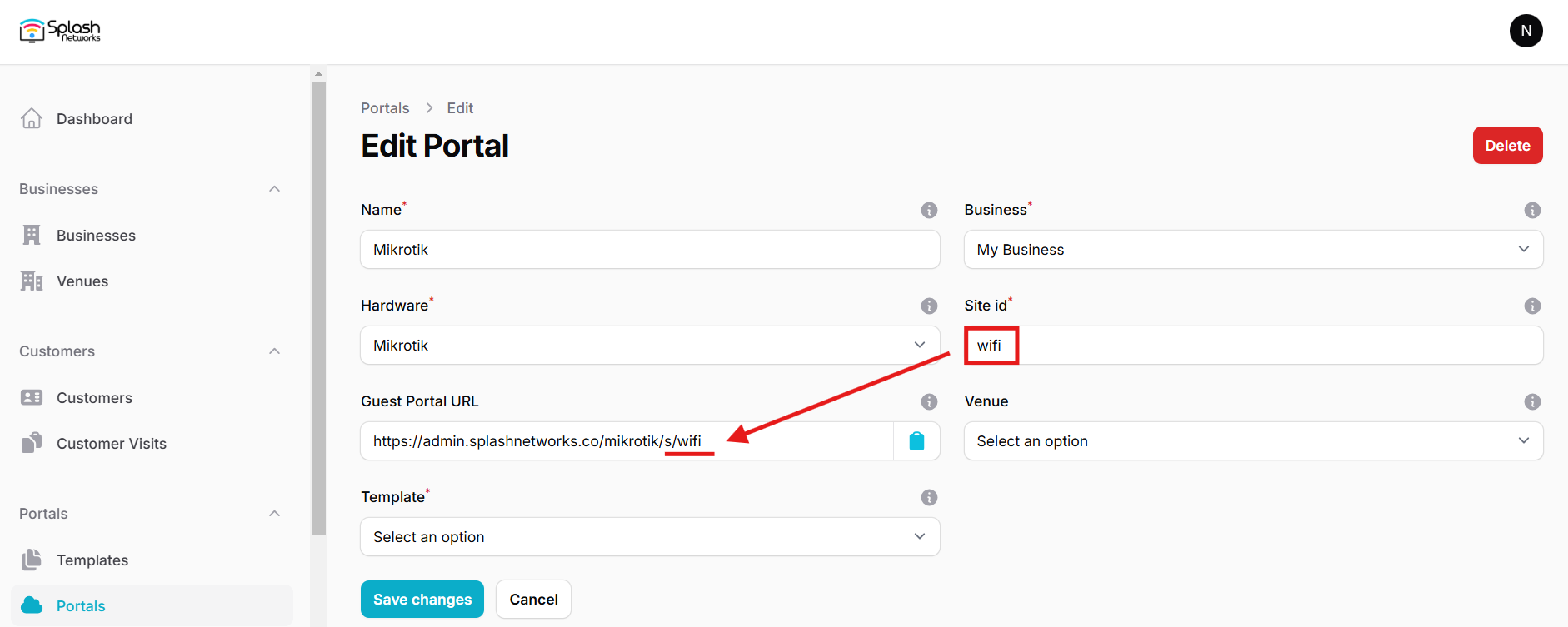Screen dimensions: 1568x627
Task: Show info tooltip for Venue field
Action: [x=1532, y=401]
